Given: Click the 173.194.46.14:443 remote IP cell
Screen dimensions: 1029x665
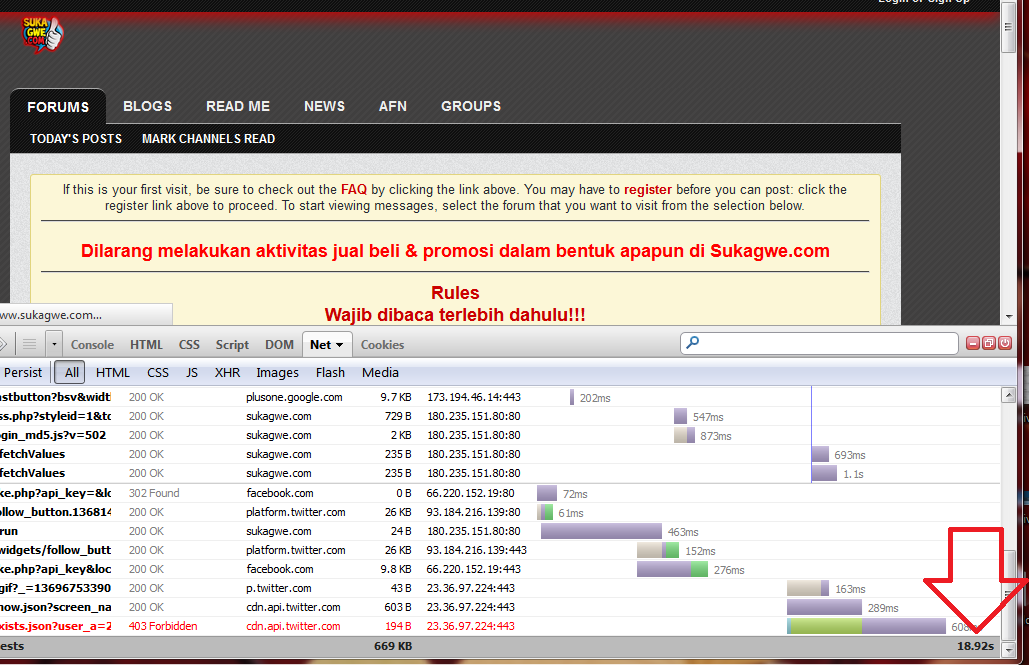Looking at the screenshot, I should [474, 397].
